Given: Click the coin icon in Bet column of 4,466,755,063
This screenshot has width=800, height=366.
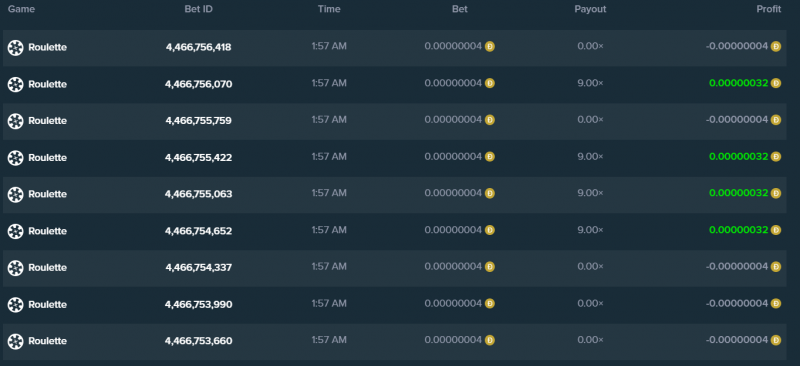Looking at the screenshot, I should pyautogui.click(x=490, y=193).
